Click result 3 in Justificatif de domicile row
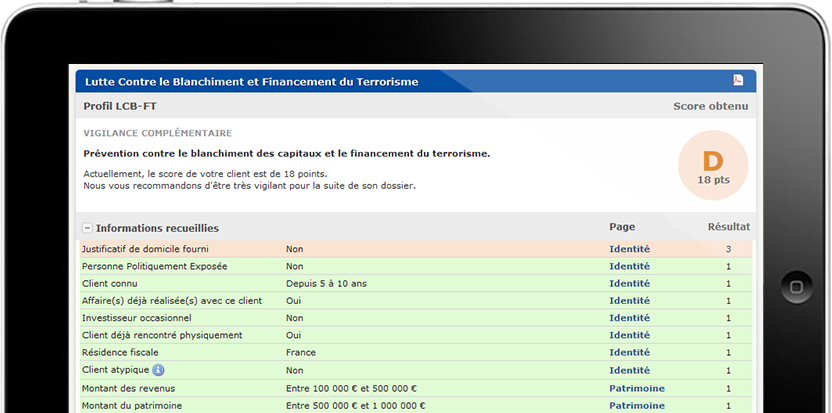Screen dimensions: 832x413 tap(729, 249)
